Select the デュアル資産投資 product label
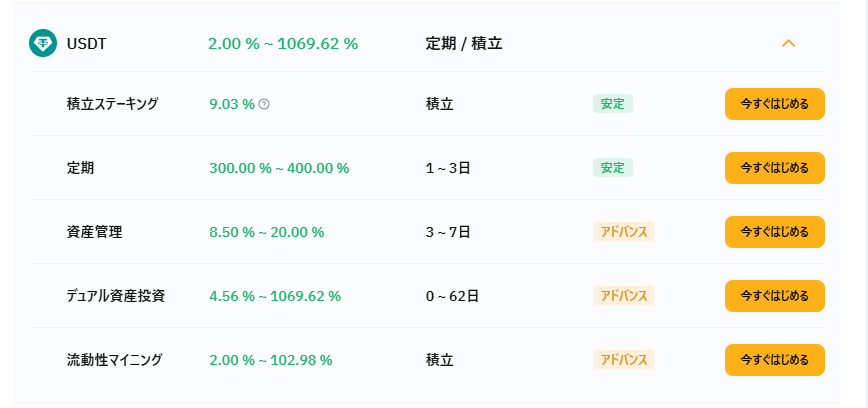 click(x=116, y=296)
